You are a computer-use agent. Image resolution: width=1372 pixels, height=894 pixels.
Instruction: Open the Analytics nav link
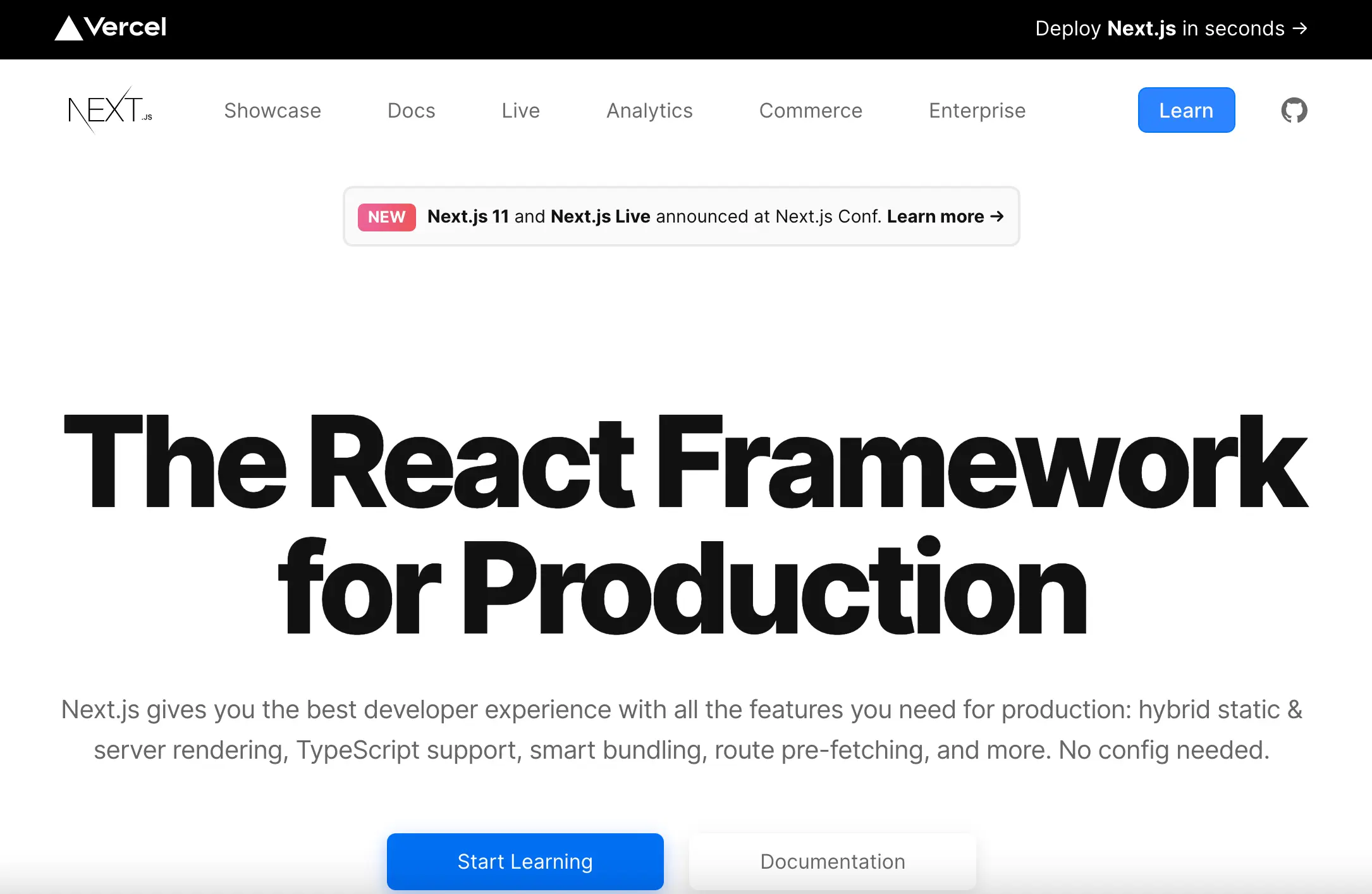649,110
